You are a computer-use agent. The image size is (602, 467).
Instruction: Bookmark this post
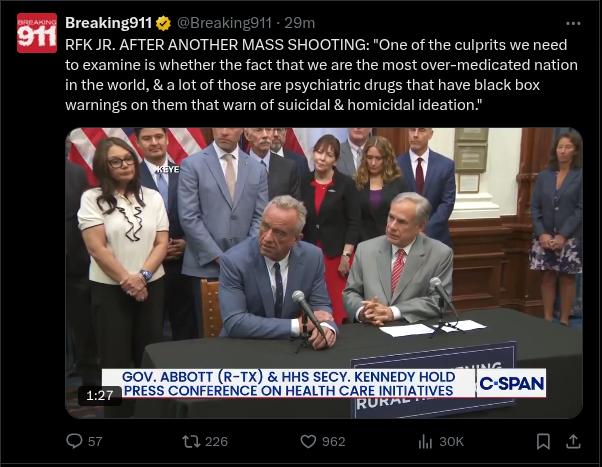tap(543, 442)
